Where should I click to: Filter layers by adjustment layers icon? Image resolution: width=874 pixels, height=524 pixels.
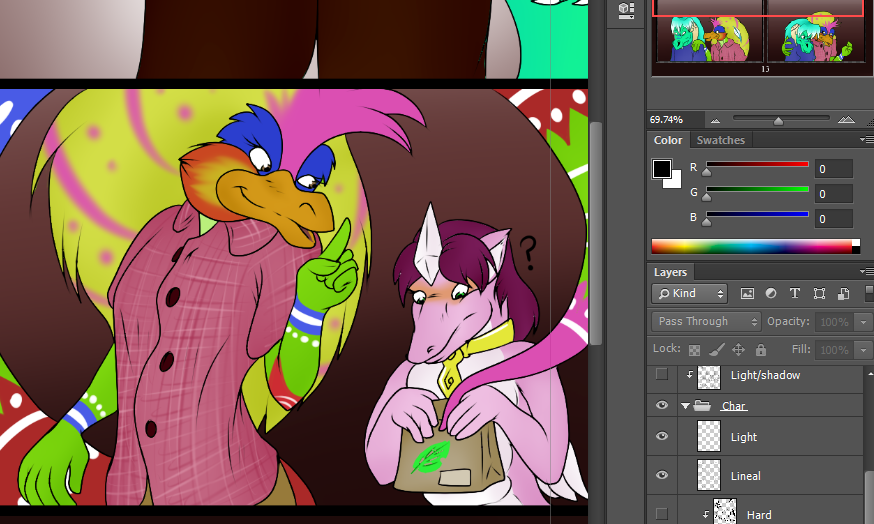pyautogui.click(x=771, y=293)
